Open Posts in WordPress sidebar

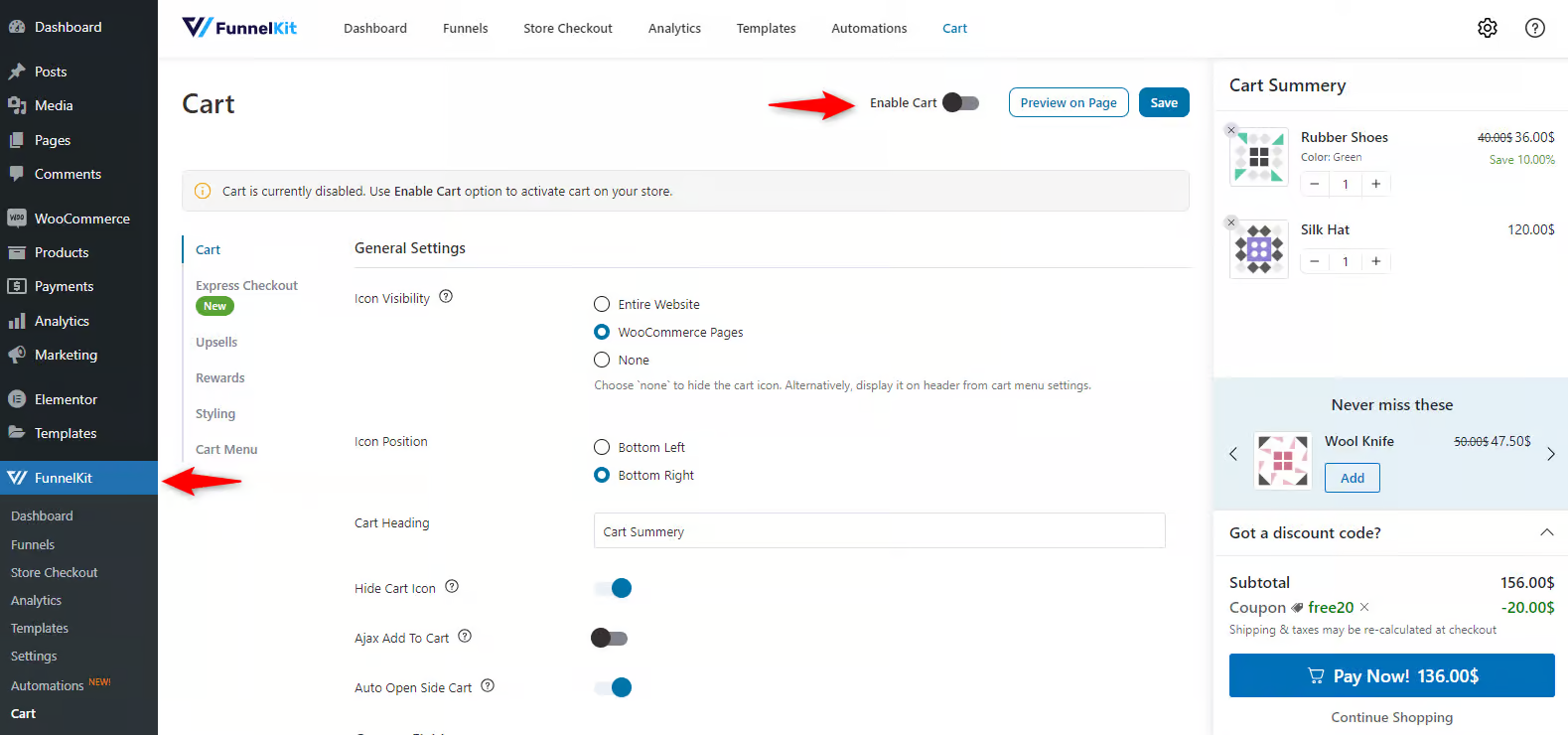[78, 72]
